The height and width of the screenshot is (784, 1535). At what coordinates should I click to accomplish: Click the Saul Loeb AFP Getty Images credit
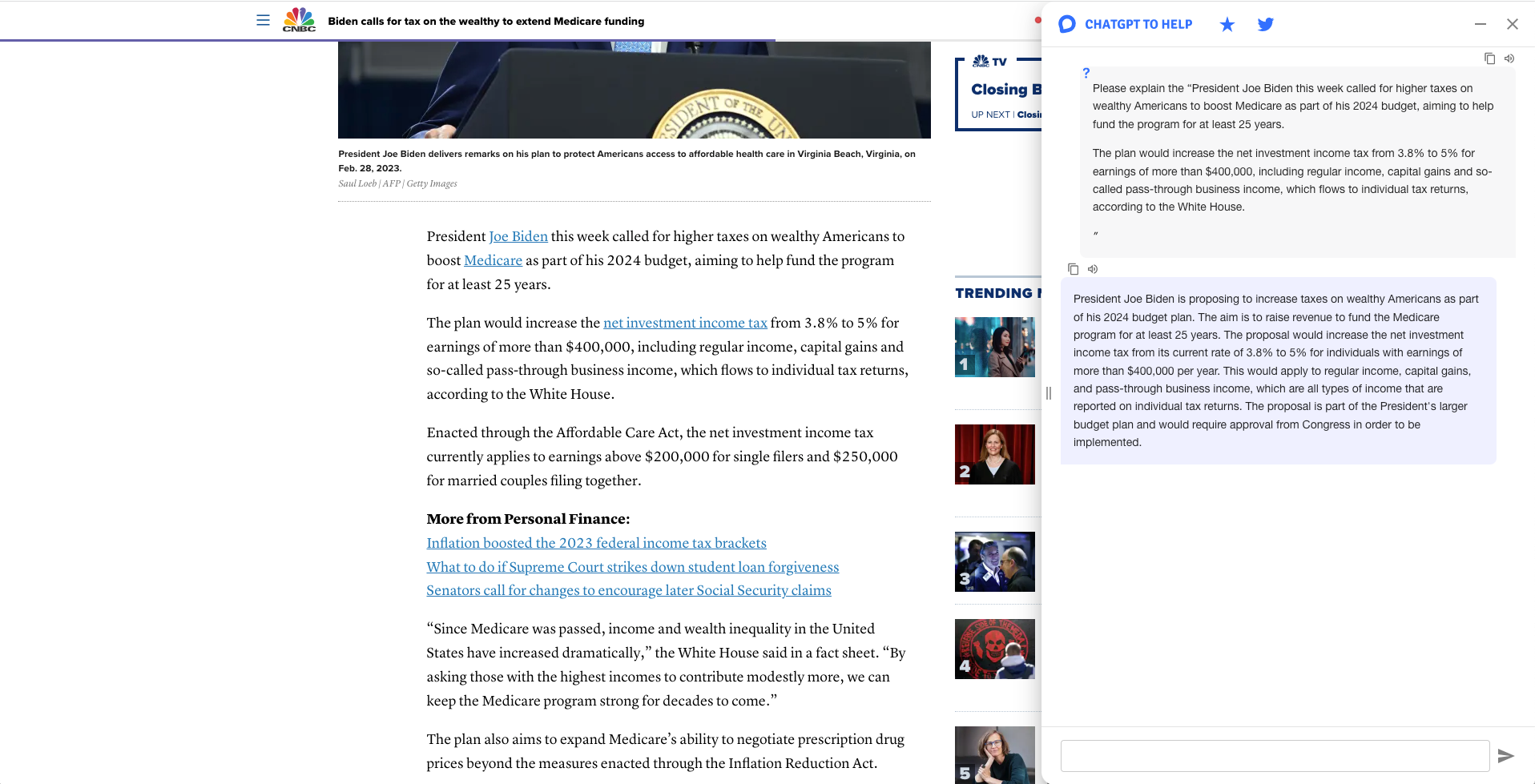397,183
